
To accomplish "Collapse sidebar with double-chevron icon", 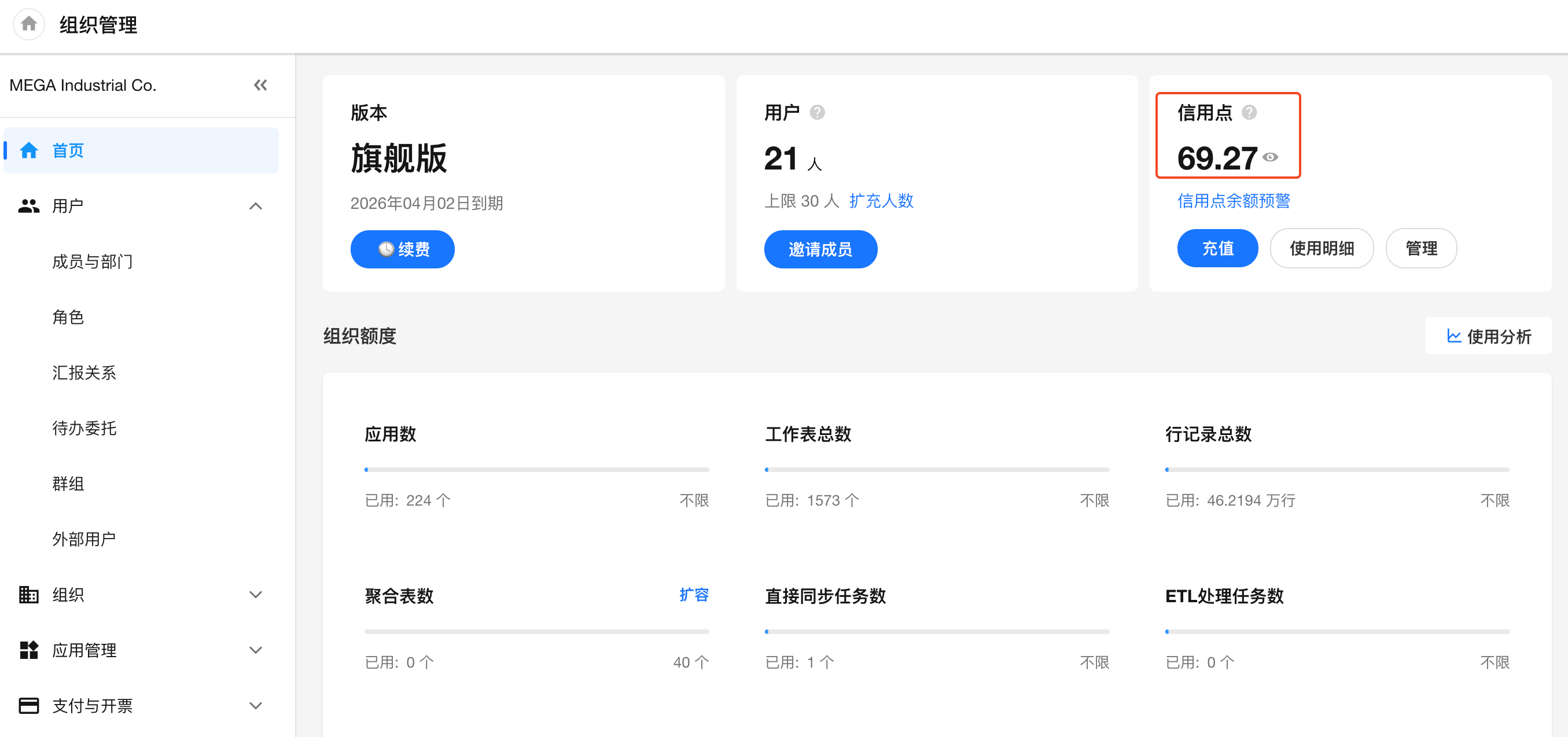I will click(260, 85).
